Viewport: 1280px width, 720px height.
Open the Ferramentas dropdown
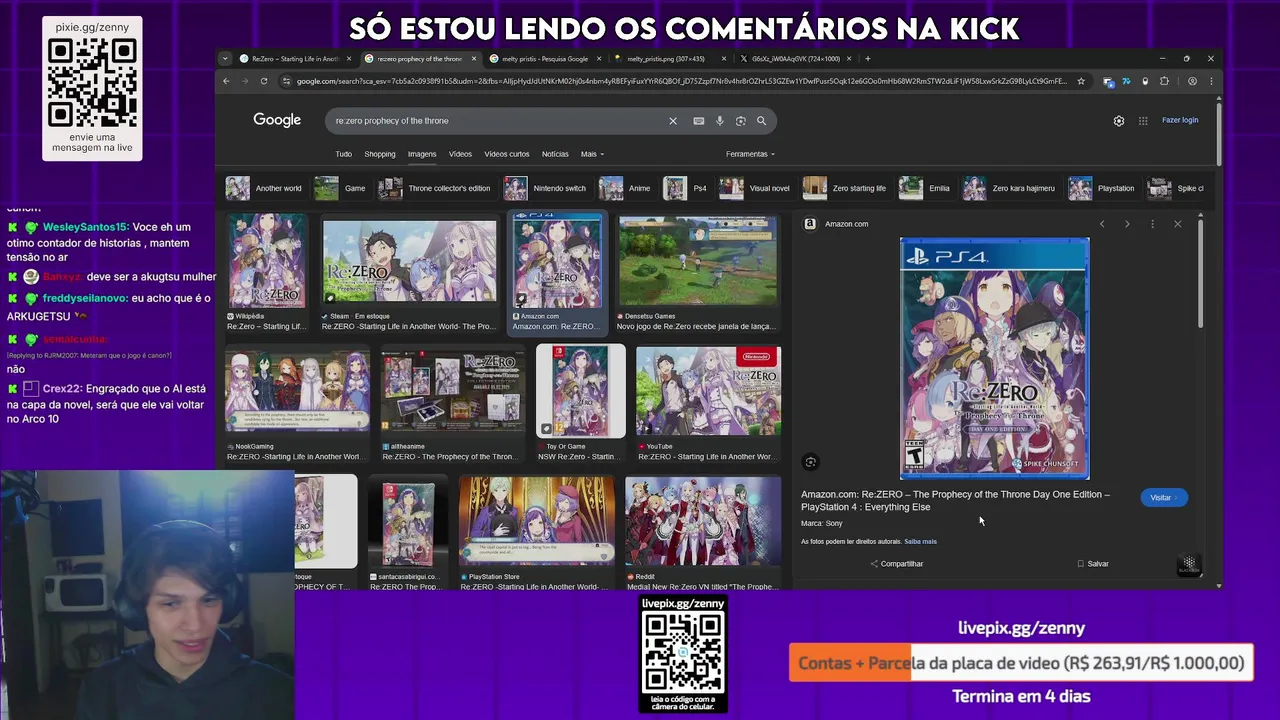pos(750,154)
